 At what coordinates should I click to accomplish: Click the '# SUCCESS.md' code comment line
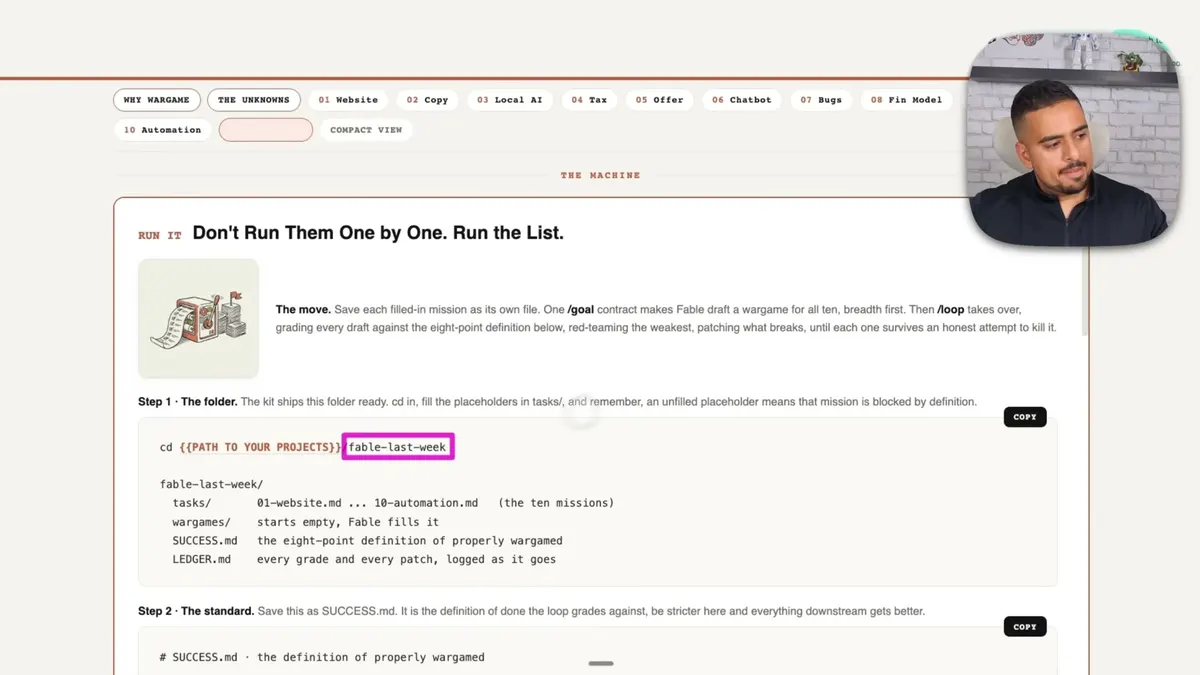pyautogui.click(x=322, y=657)
